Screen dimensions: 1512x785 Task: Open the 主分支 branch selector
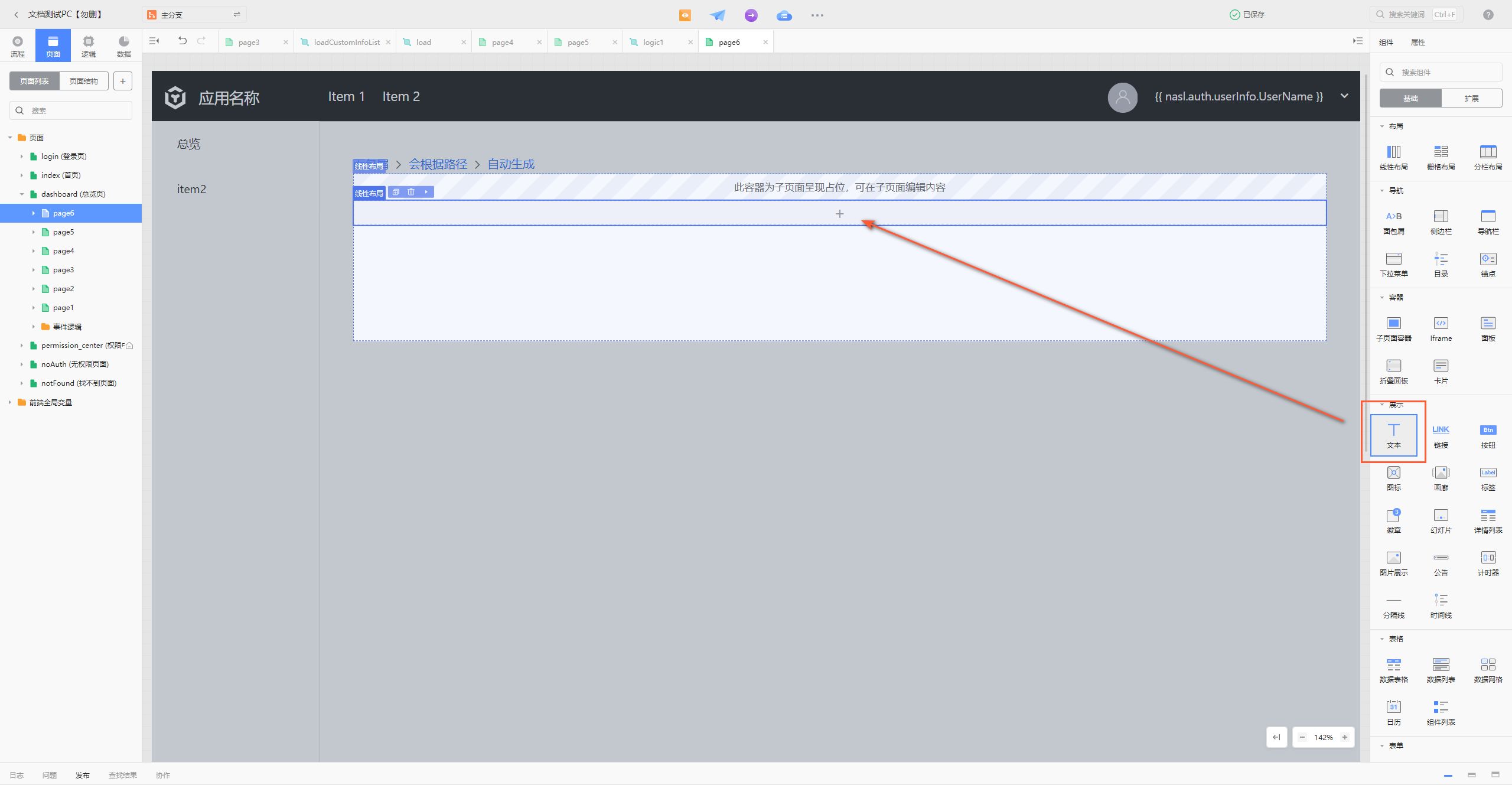194,15
